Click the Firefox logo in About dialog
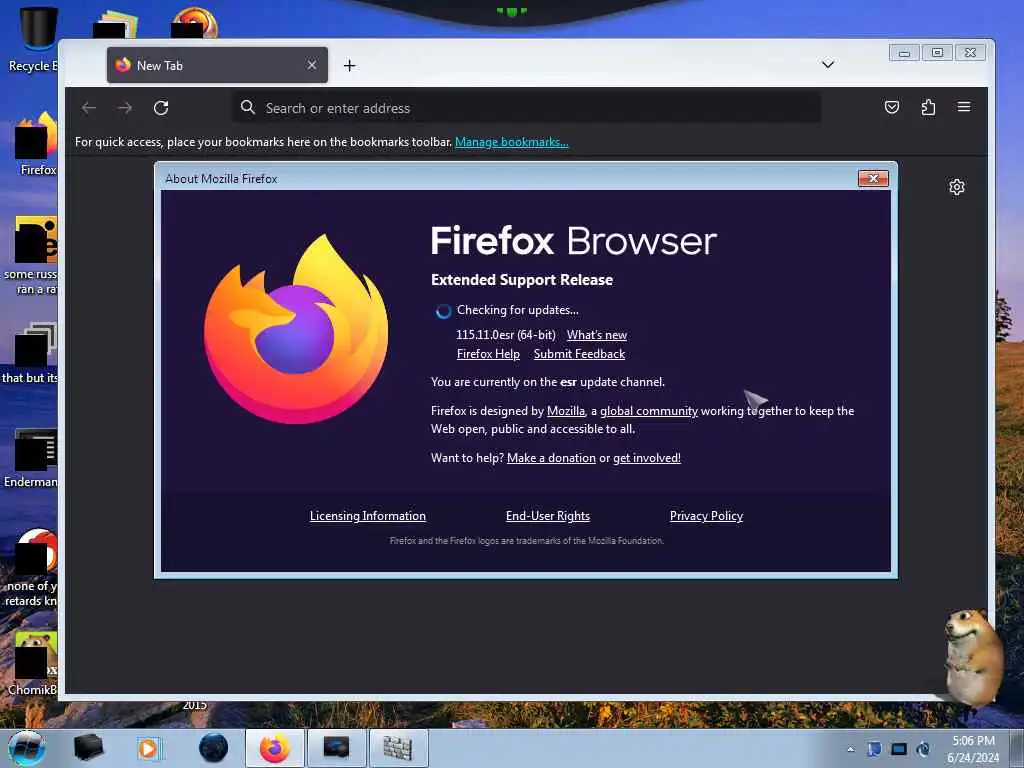 296,329
